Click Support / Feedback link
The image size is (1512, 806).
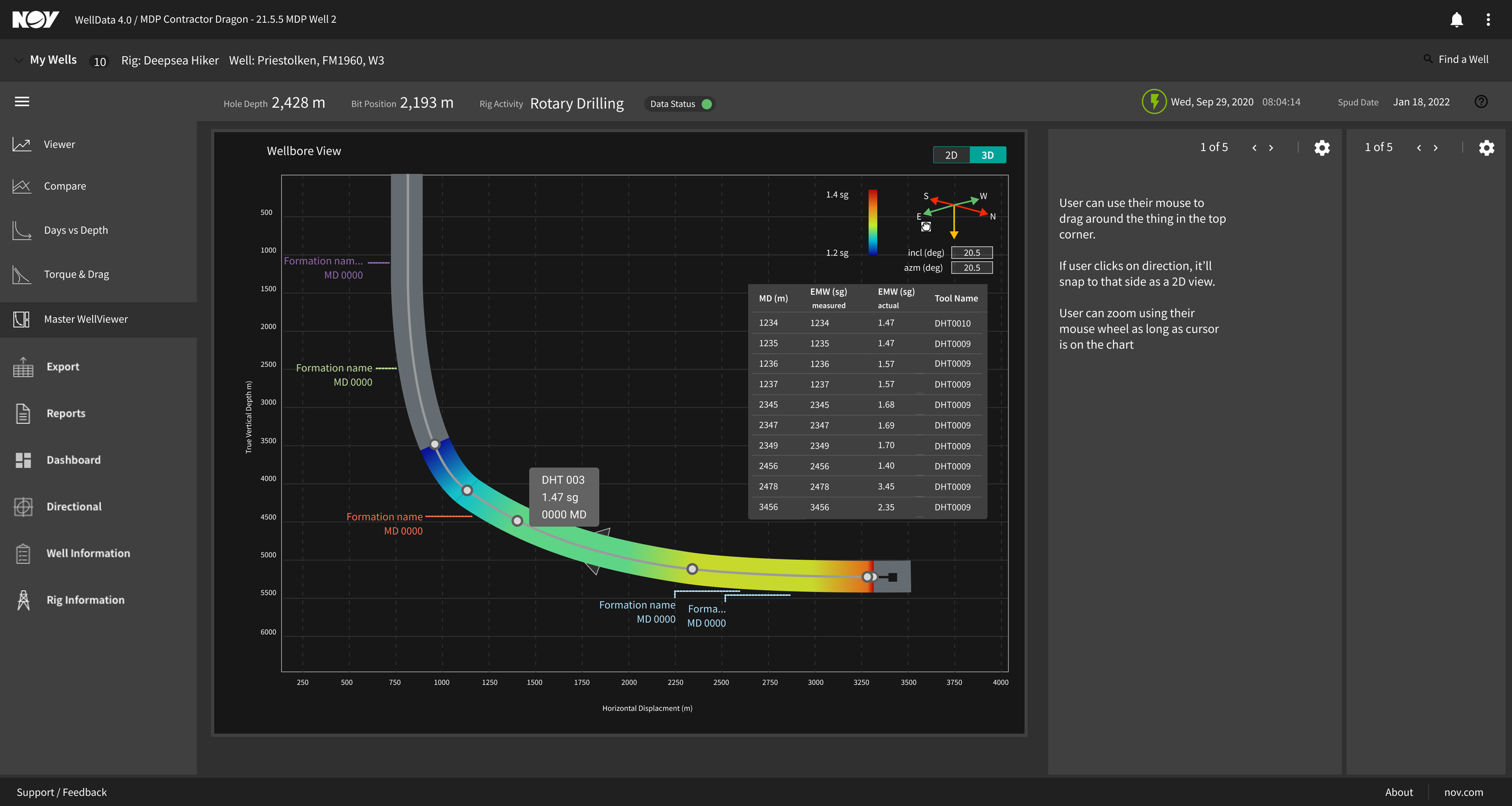tap(62, 792)
